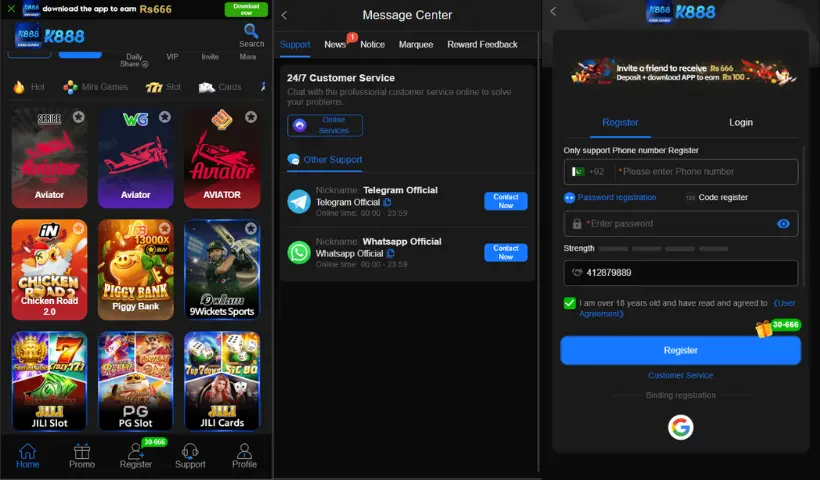
Task: Open Online Services chat button
Action: coord(325,125)
